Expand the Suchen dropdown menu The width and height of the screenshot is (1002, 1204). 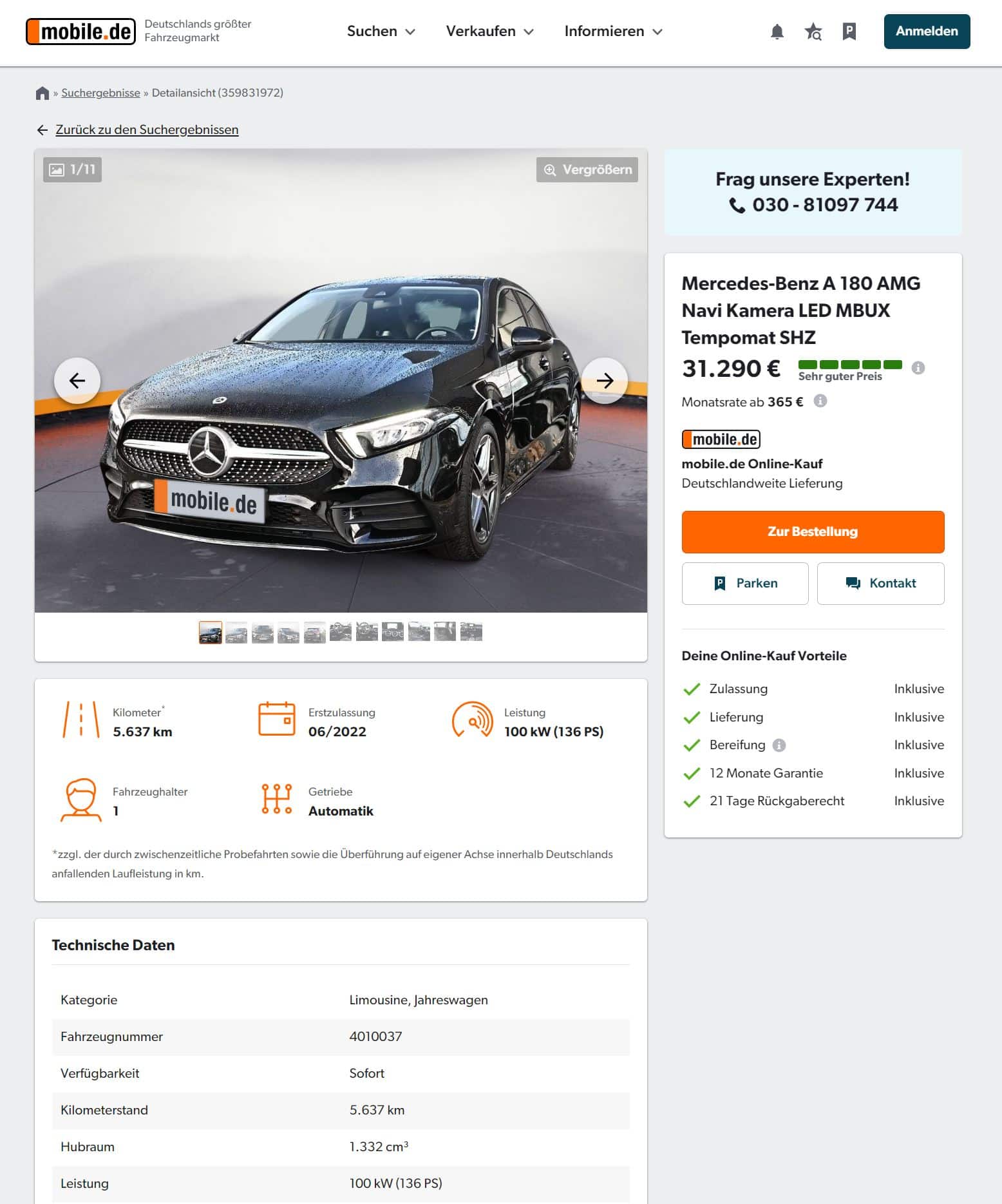tap(381, 32)
